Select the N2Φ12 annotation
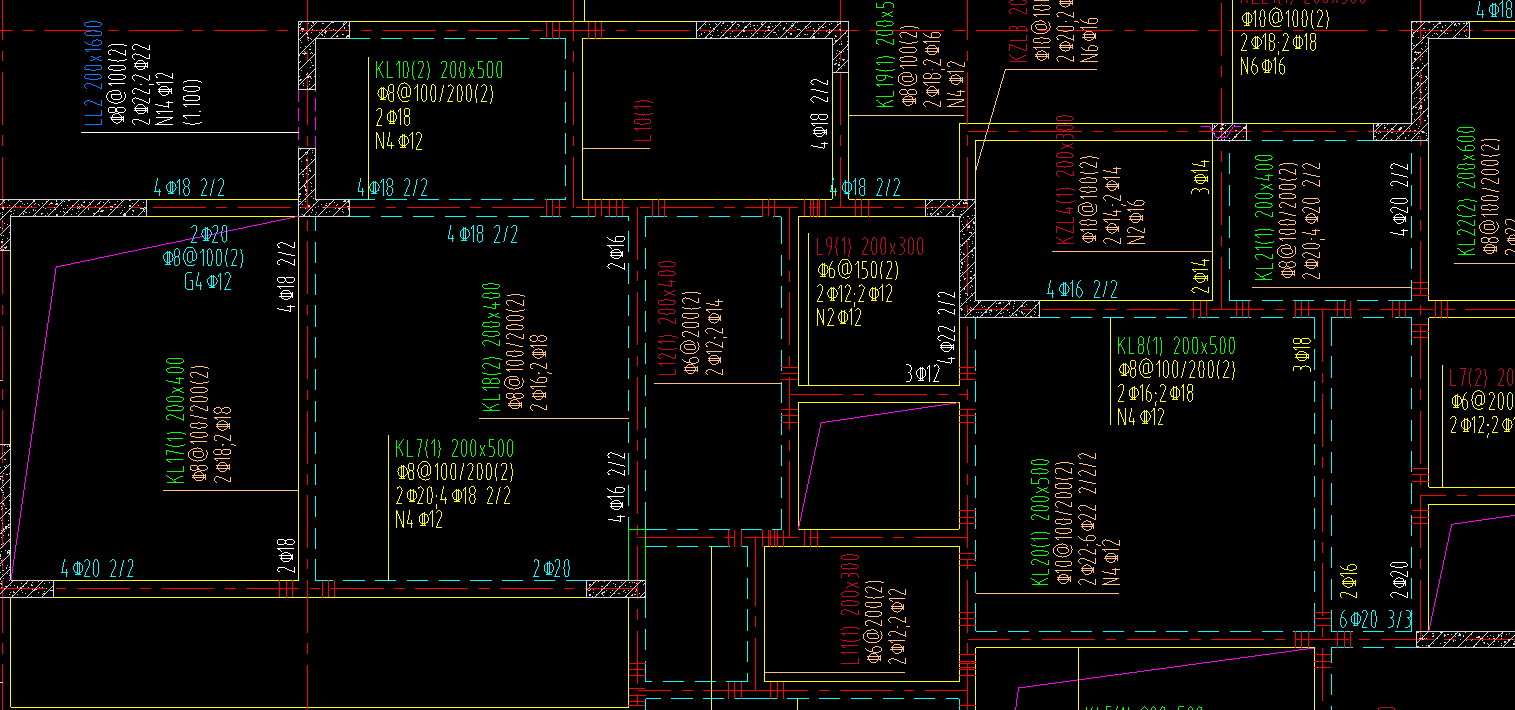This screenshot has height=710, width=1515. (x=839, y=319)
